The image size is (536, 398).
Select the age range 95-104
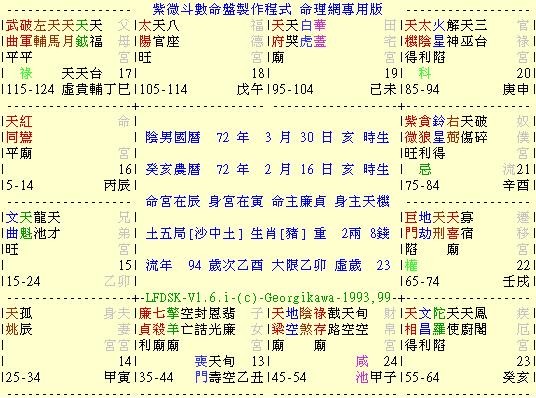pyautogui.click(x=293, y=90)
